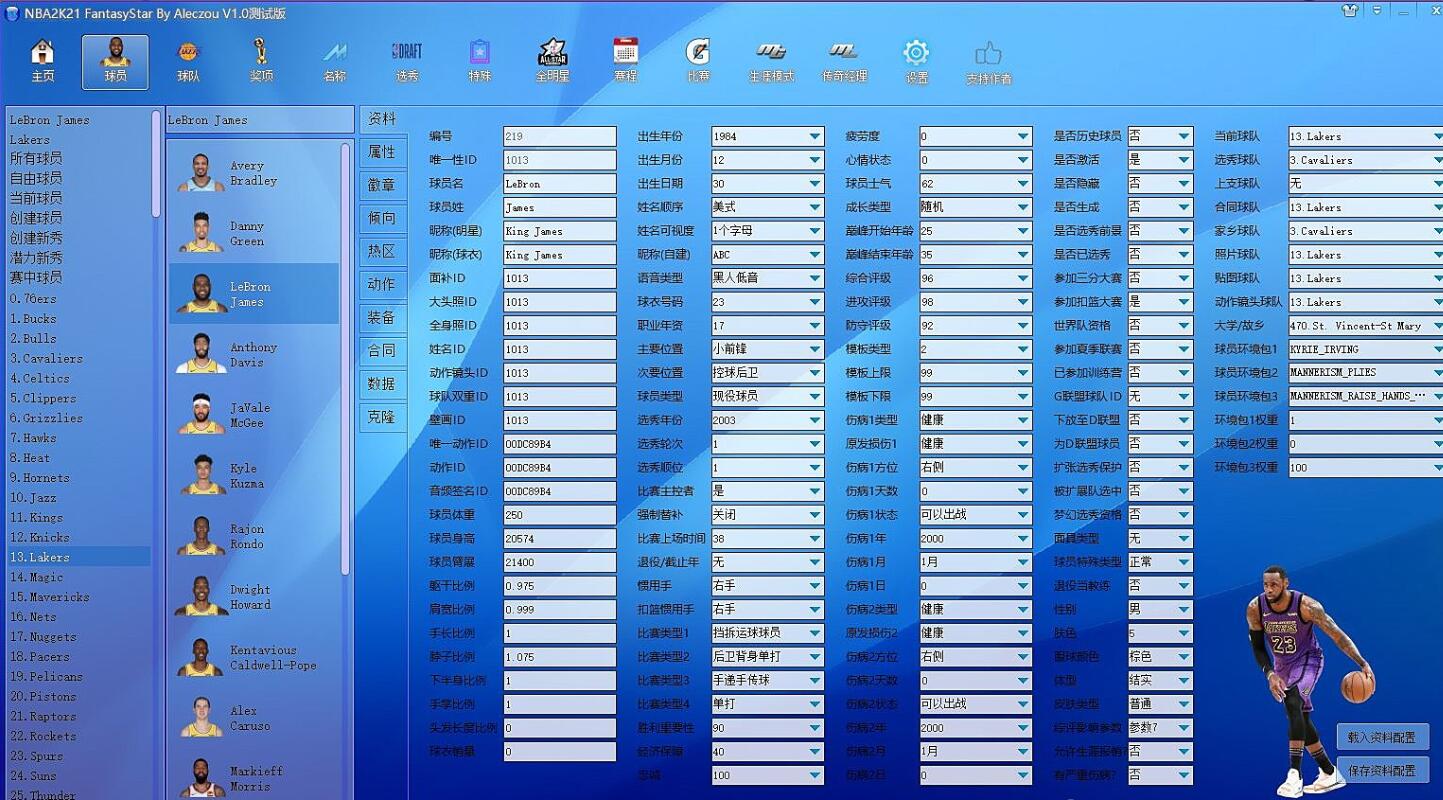Viewport: 1443px width, 800px height.
Task: Select Kentavious Caldwell-Pope in the roster list
Action: pyautogui.click(x=254, y=657)
